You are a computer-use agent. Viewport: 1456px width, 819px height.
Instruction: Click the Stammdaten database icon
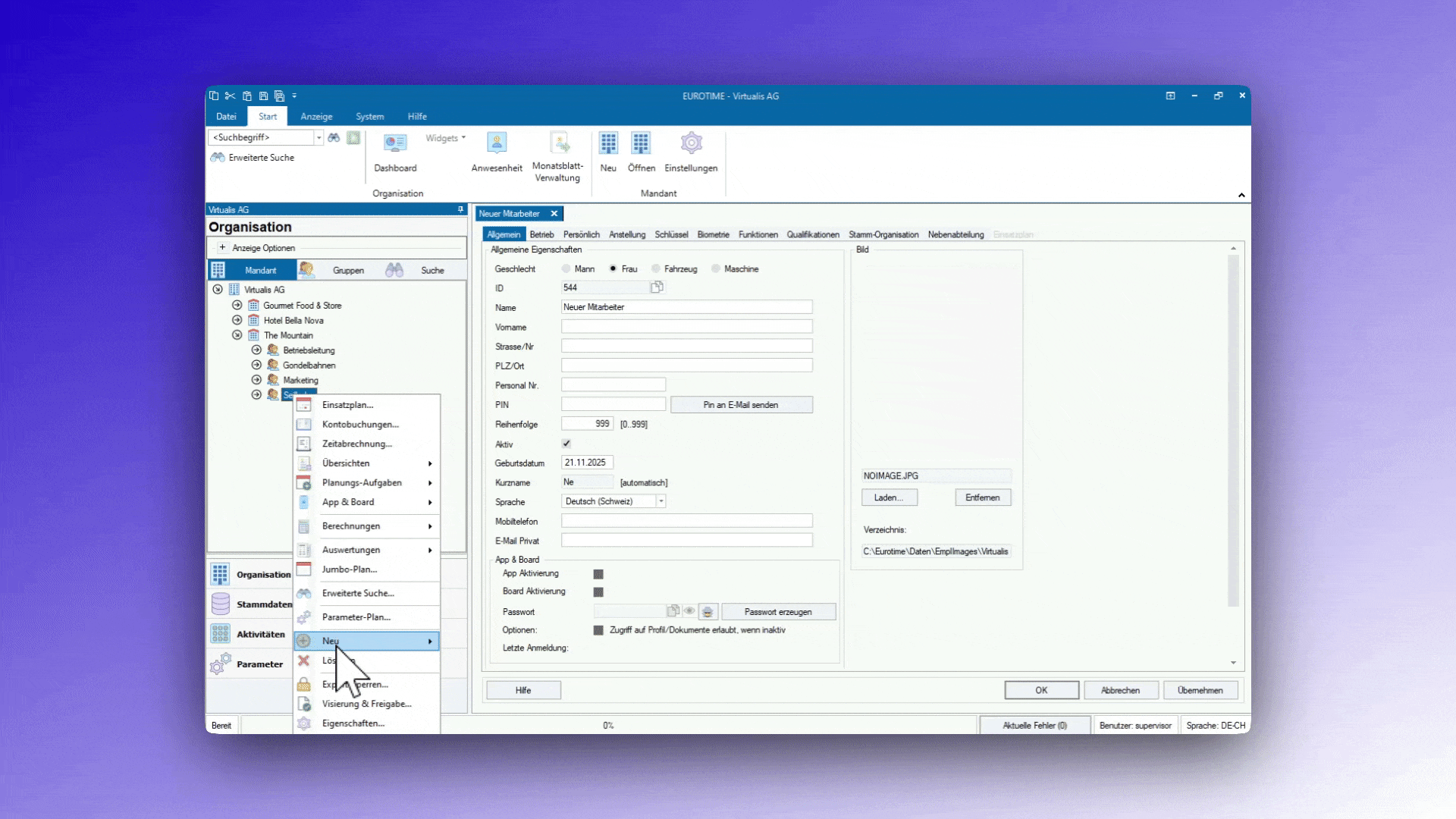221,604
